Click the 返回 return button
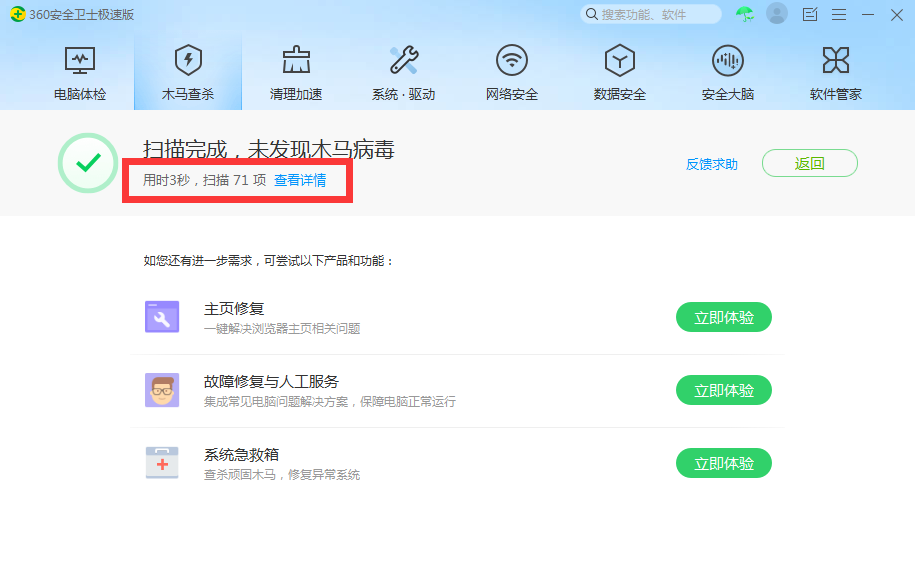This screenshot has height=575, width=915. click(809, 163)
